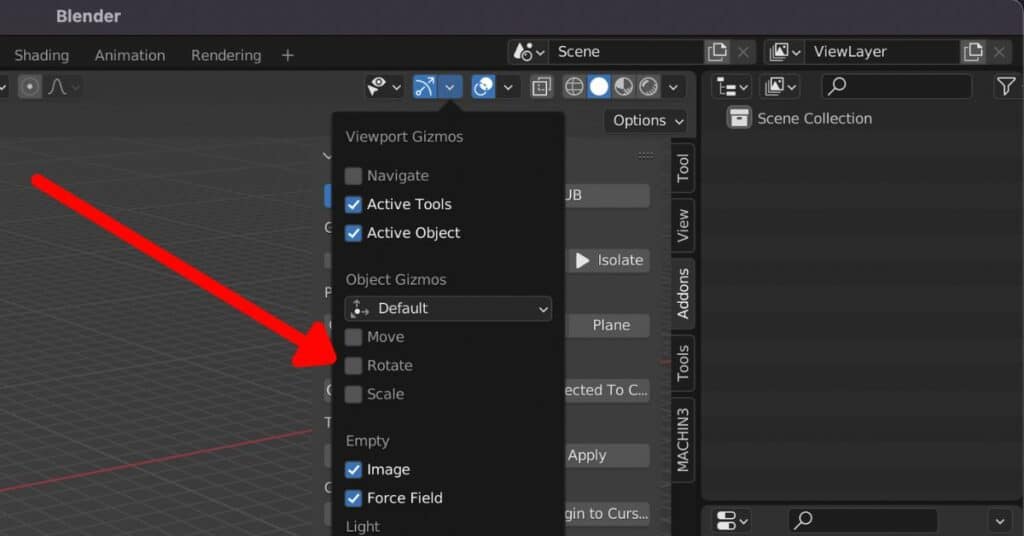Toggle the viewport overlays icon
The width and height of the screenshot is (1024, 536).
pyautogui.click(x=483, y=87)
